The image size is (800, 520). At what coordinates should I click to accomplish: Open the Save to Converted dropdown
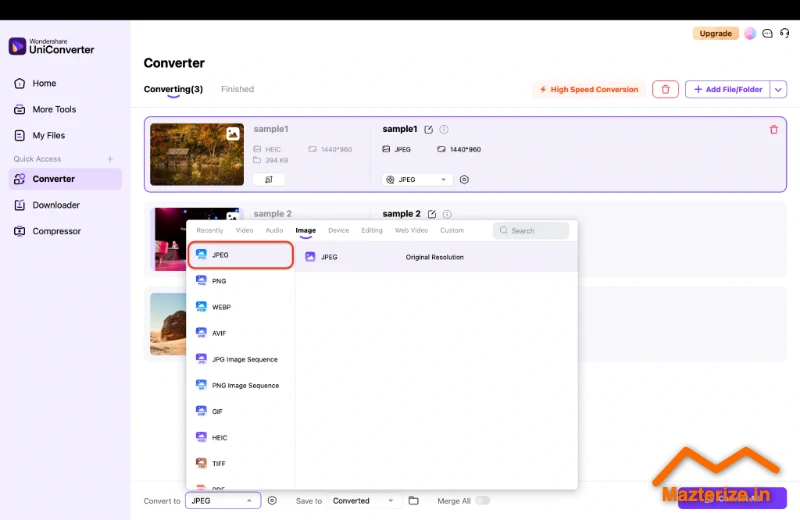pyautogui.click(x=363, y=501)
